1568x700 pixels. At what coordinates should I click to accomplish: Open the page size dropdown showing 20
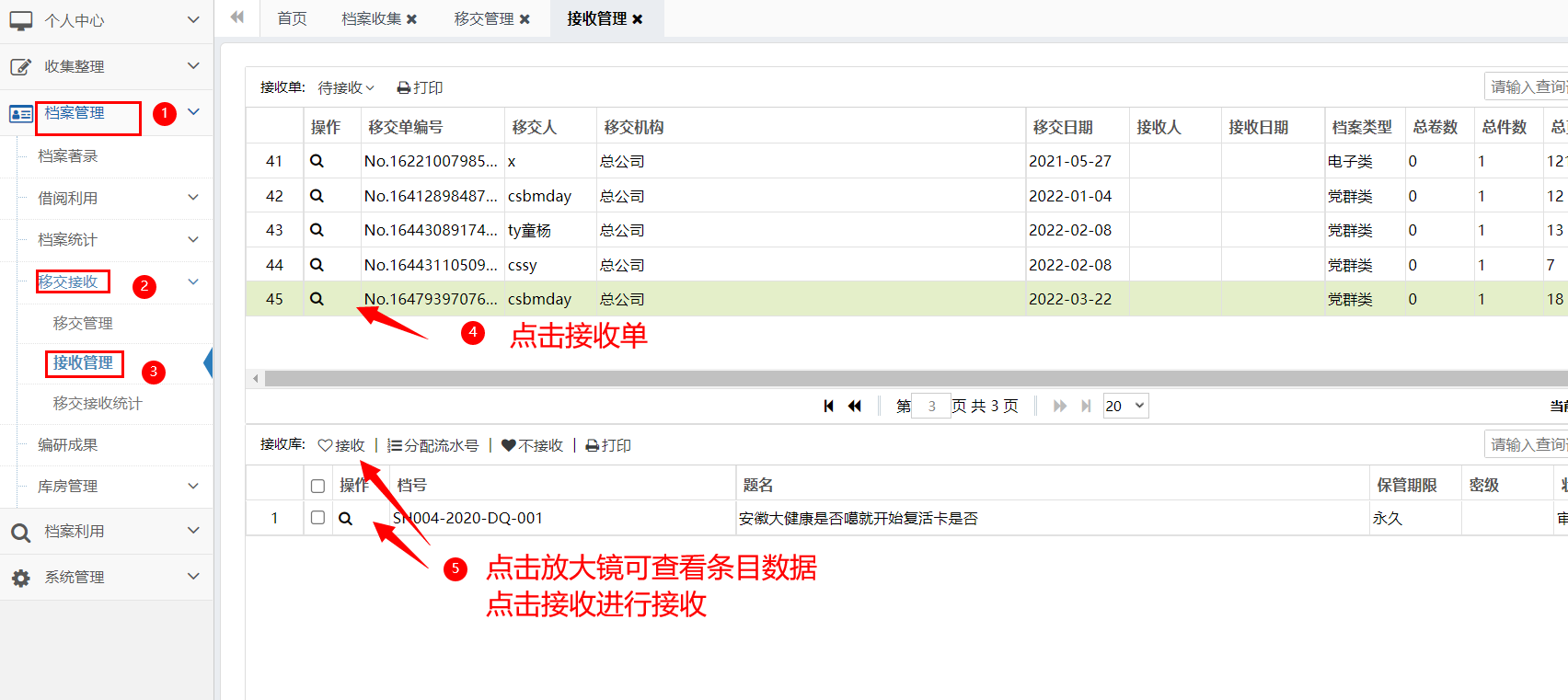(1125, 406)
